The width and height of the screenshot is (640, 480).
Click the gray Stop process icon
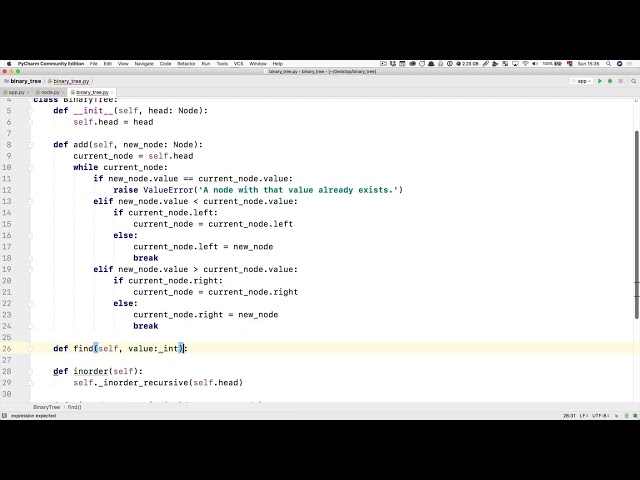tap(621, 81)
